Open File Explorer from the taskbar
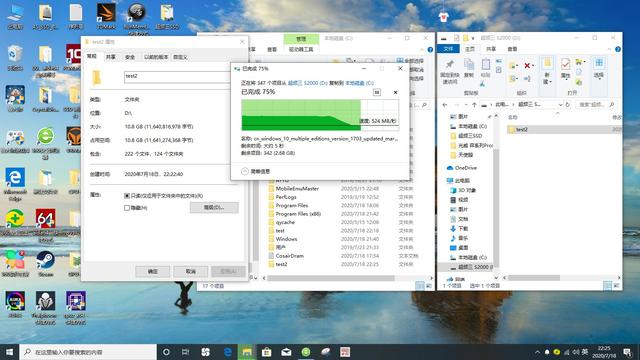This screenshot has height=360, width=640. pyautogui.click(x=247, y=352)
